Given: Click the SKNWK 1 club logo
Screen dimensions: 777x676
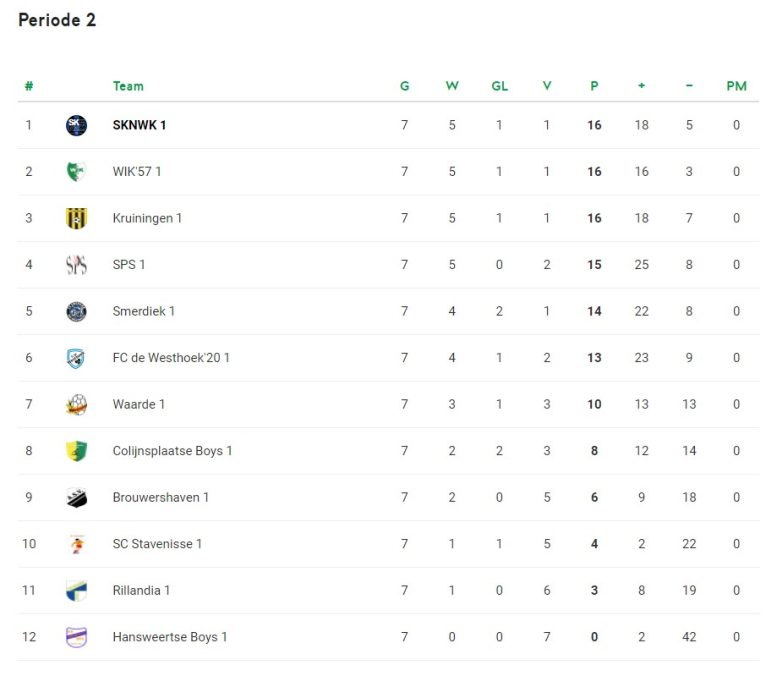Looking at the screenshot, I should [x=76, y=125].
